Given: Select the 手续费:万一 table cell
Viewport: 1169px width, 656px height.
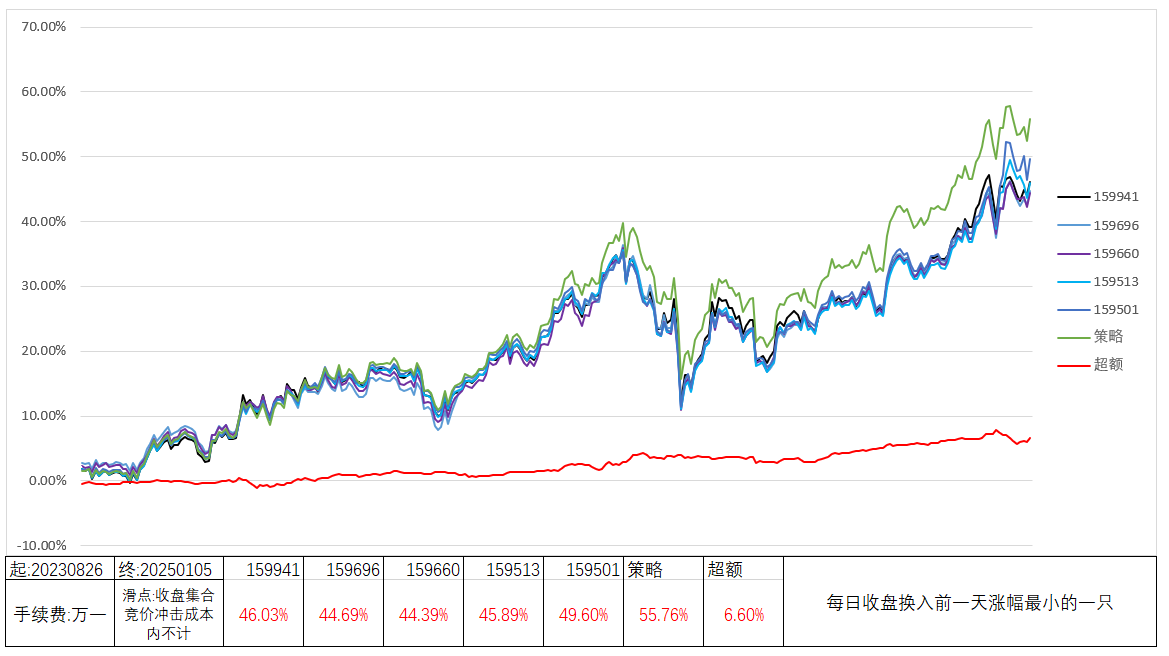Looking at the screenshot, I should click(57, 614).
